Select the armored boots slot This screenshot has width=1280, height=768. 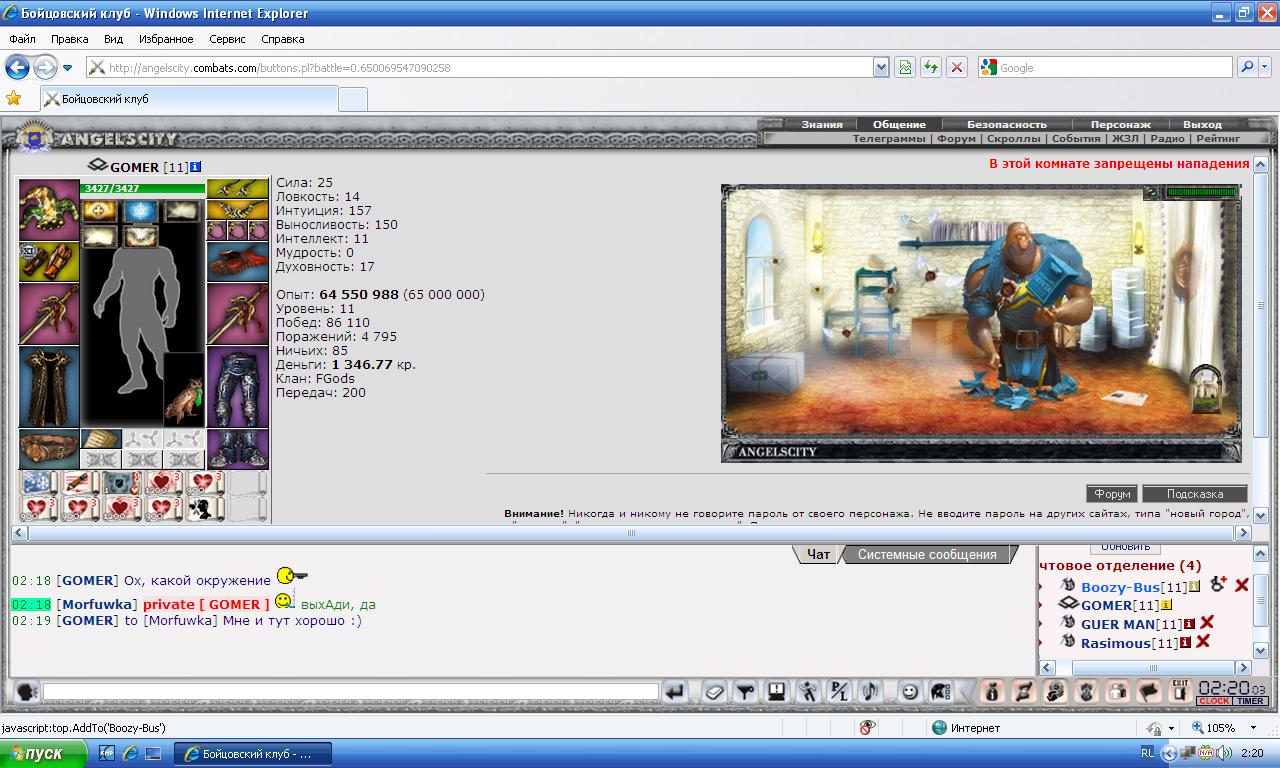pyautogui.click(x=237, y=449)
